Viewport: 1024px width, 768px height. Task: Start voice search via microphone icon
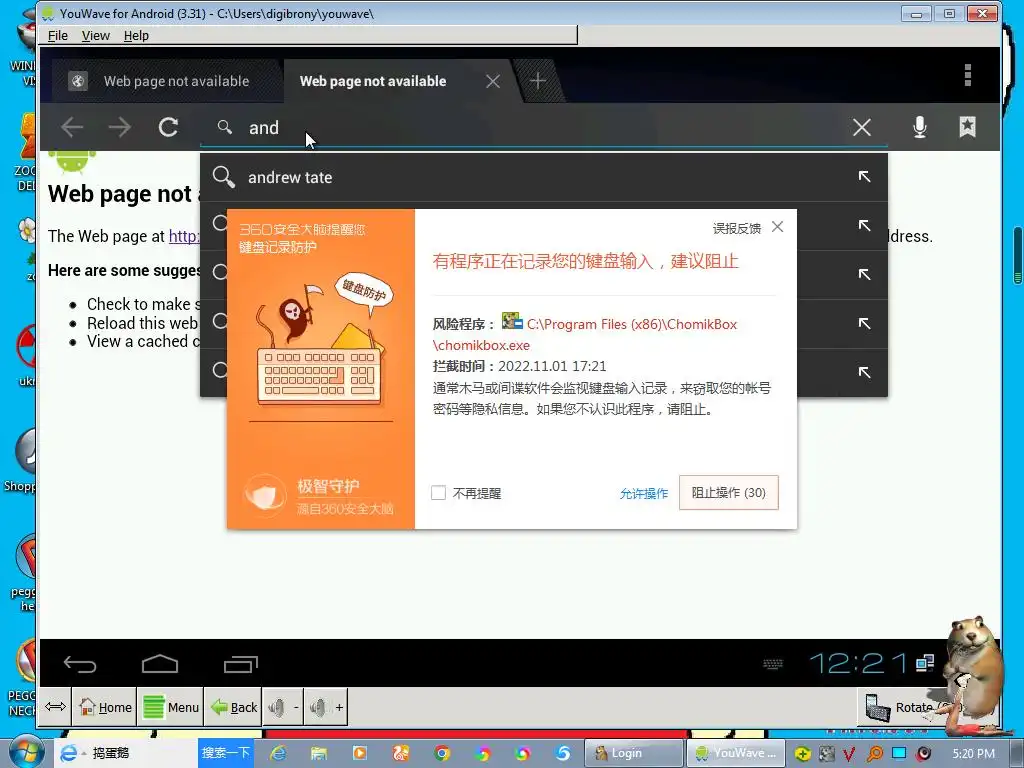(920, 127)
